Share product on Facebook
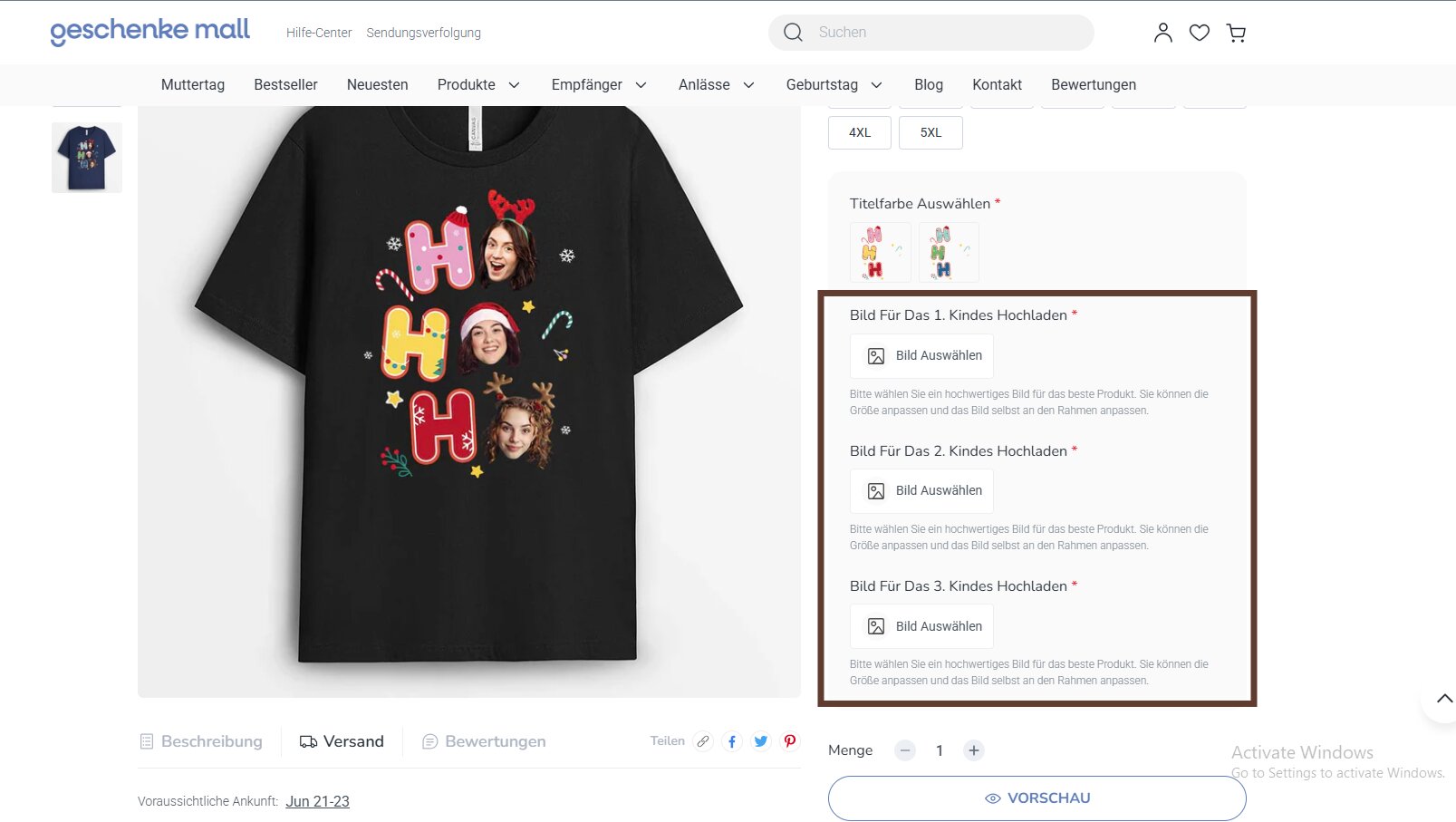Viewport: 1456px width, 822px height. click(732, 741)
